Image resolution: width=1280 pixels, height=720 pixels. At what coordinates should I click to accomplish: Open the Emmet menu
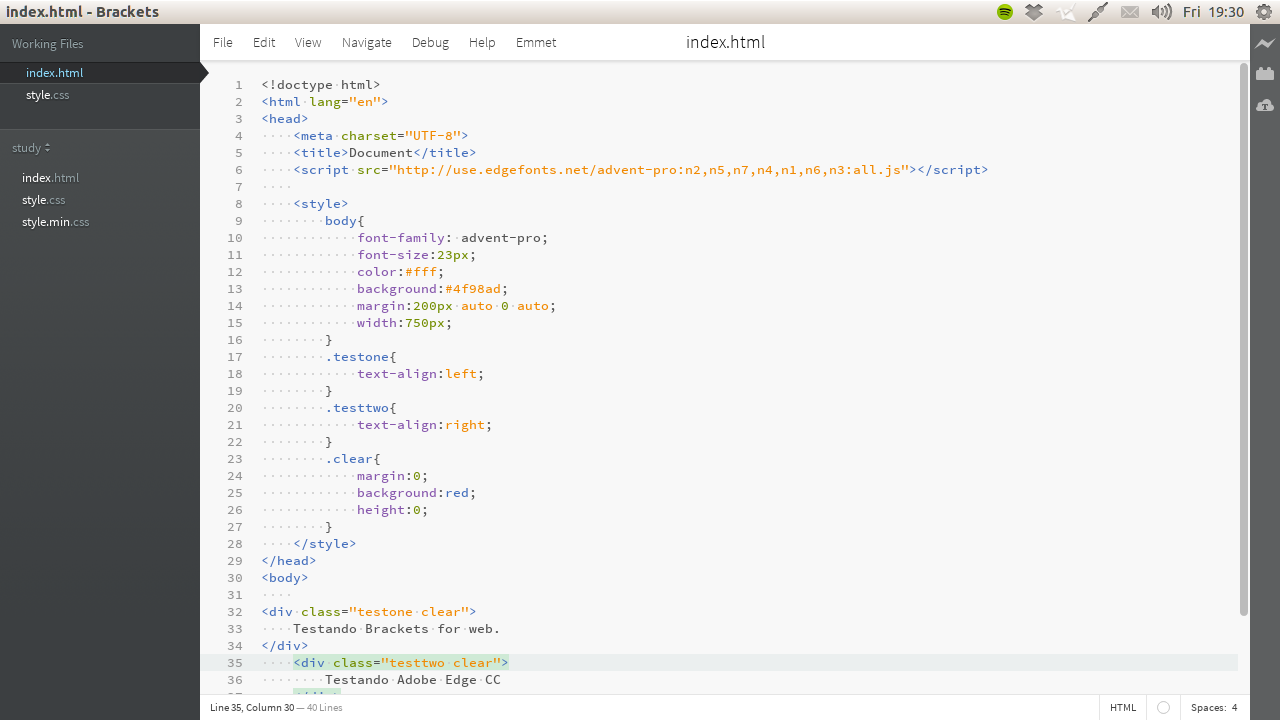[x=536, y=42]
